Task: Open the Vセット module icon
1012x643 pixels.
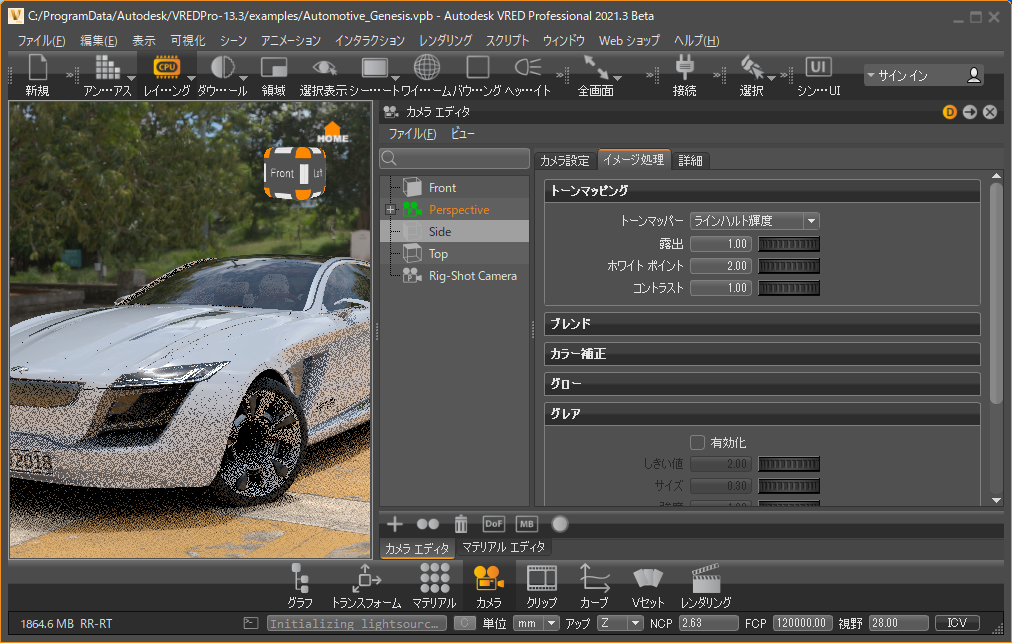Action: tap(648, 579)
